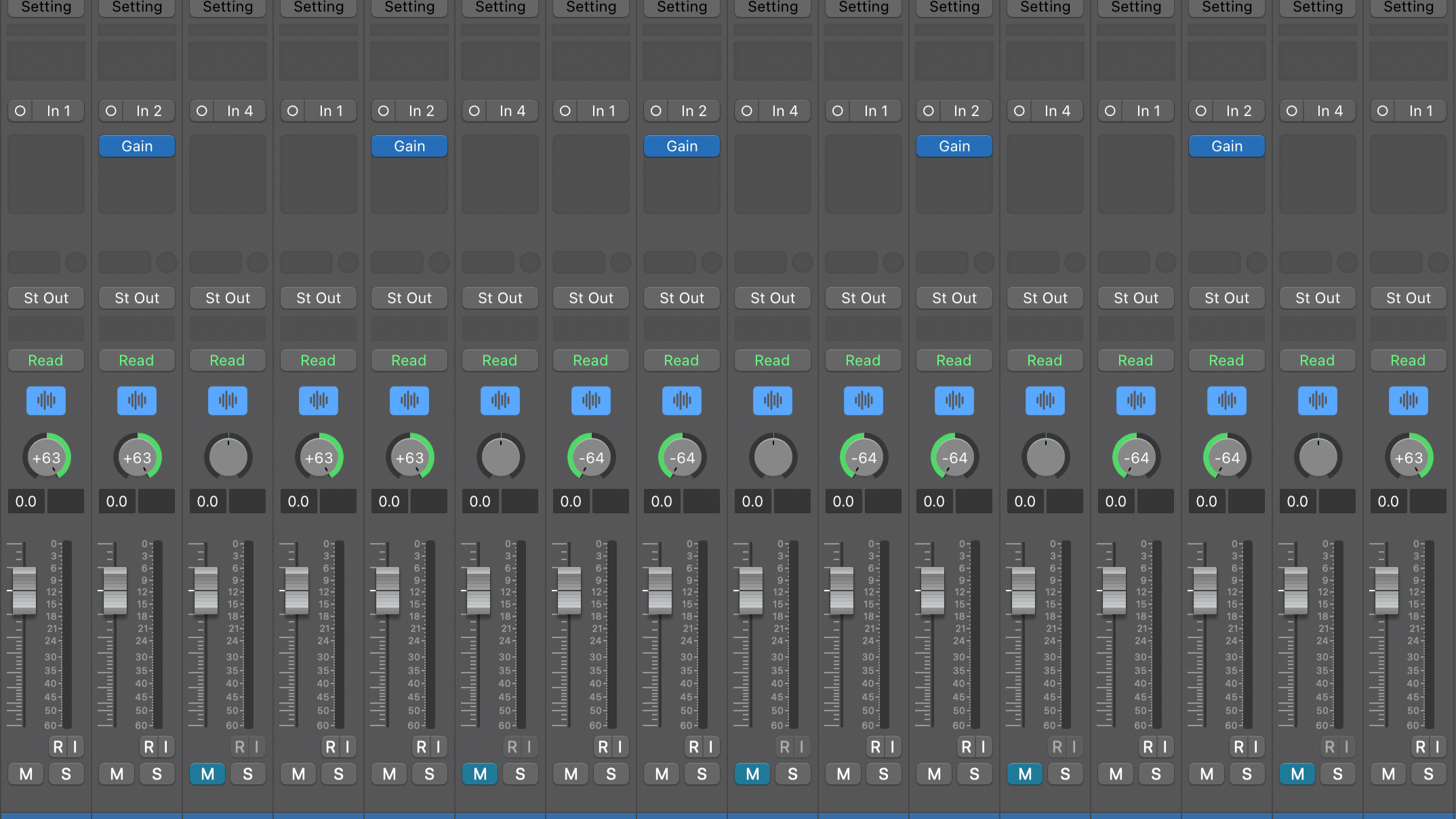Screen dimensions: 1456x819
Task: Mute the first channel strip
Action: (x=26, y=774)
